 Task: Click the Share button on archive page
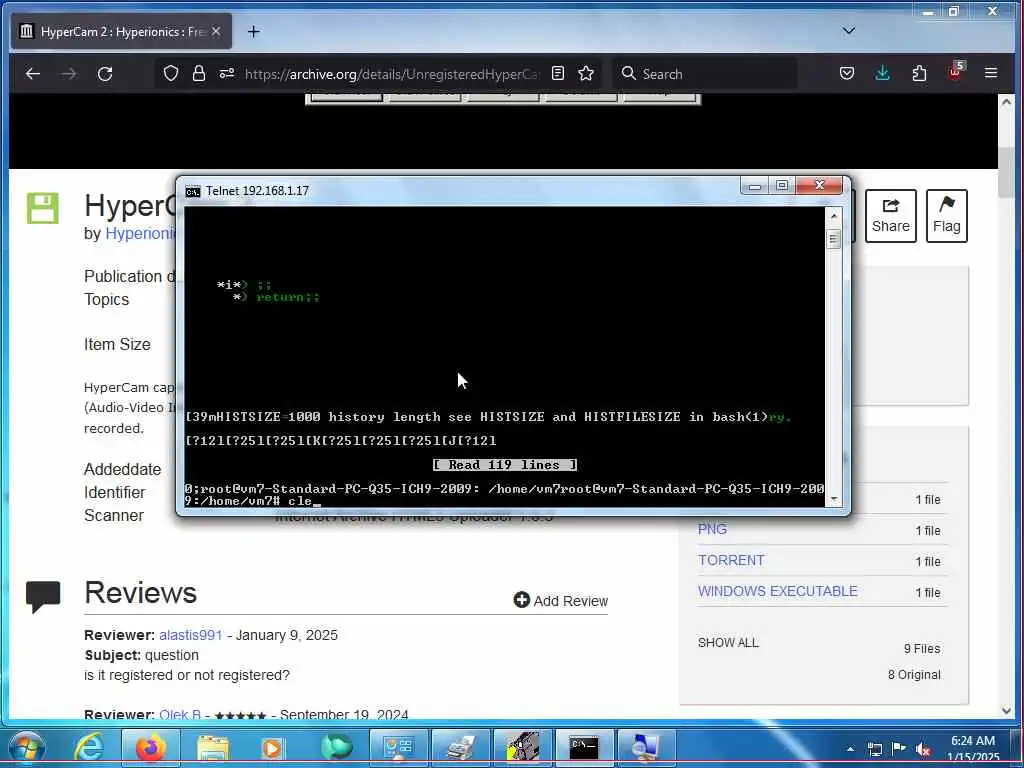coord(890,216)
